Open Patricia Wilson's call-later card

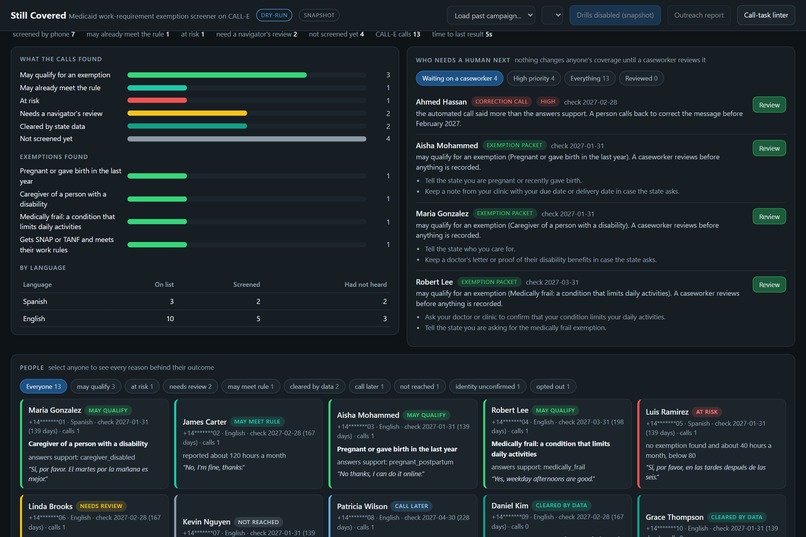403,516
